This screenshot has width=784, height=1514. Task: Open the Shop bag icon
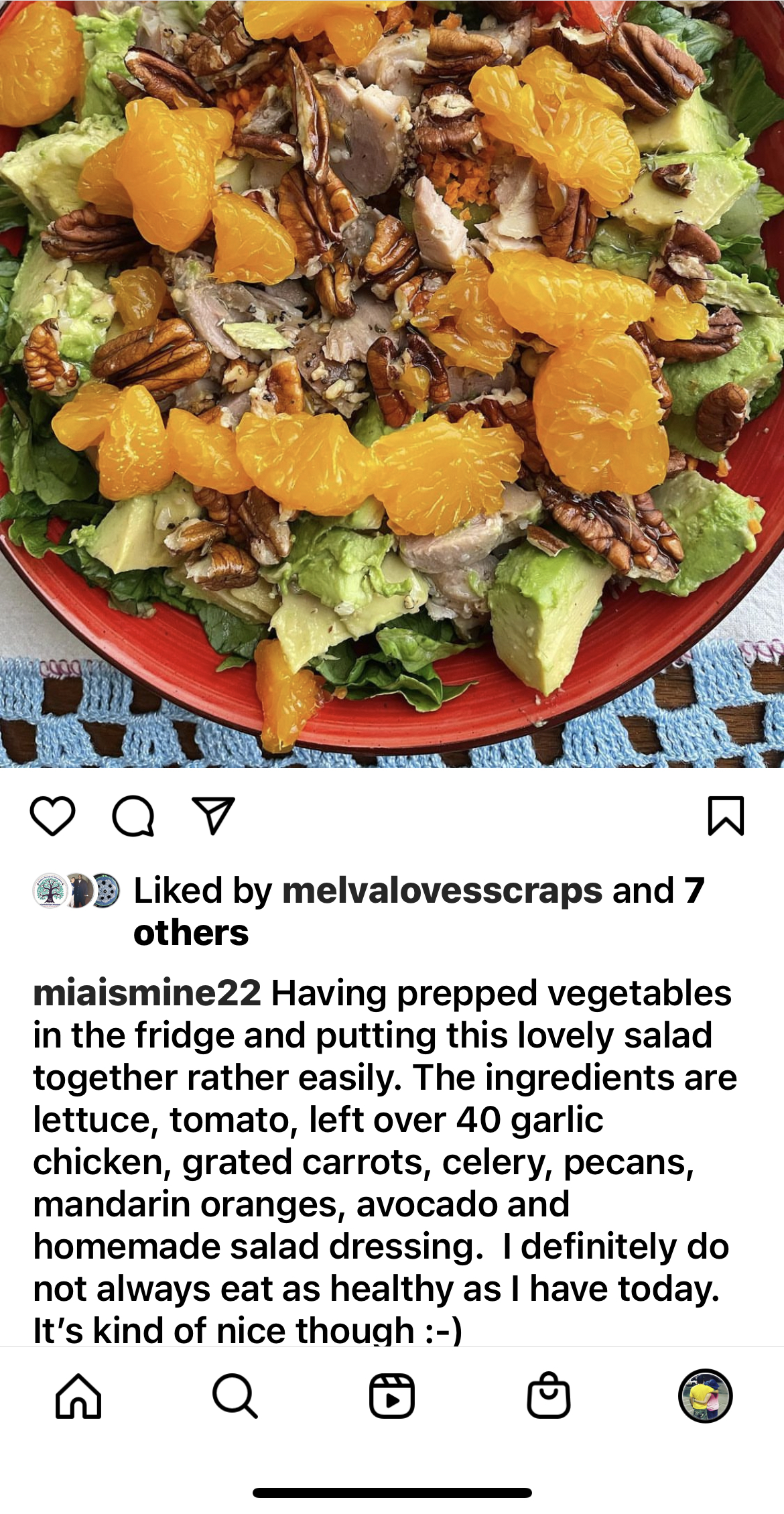click(x=549, y=1395)
